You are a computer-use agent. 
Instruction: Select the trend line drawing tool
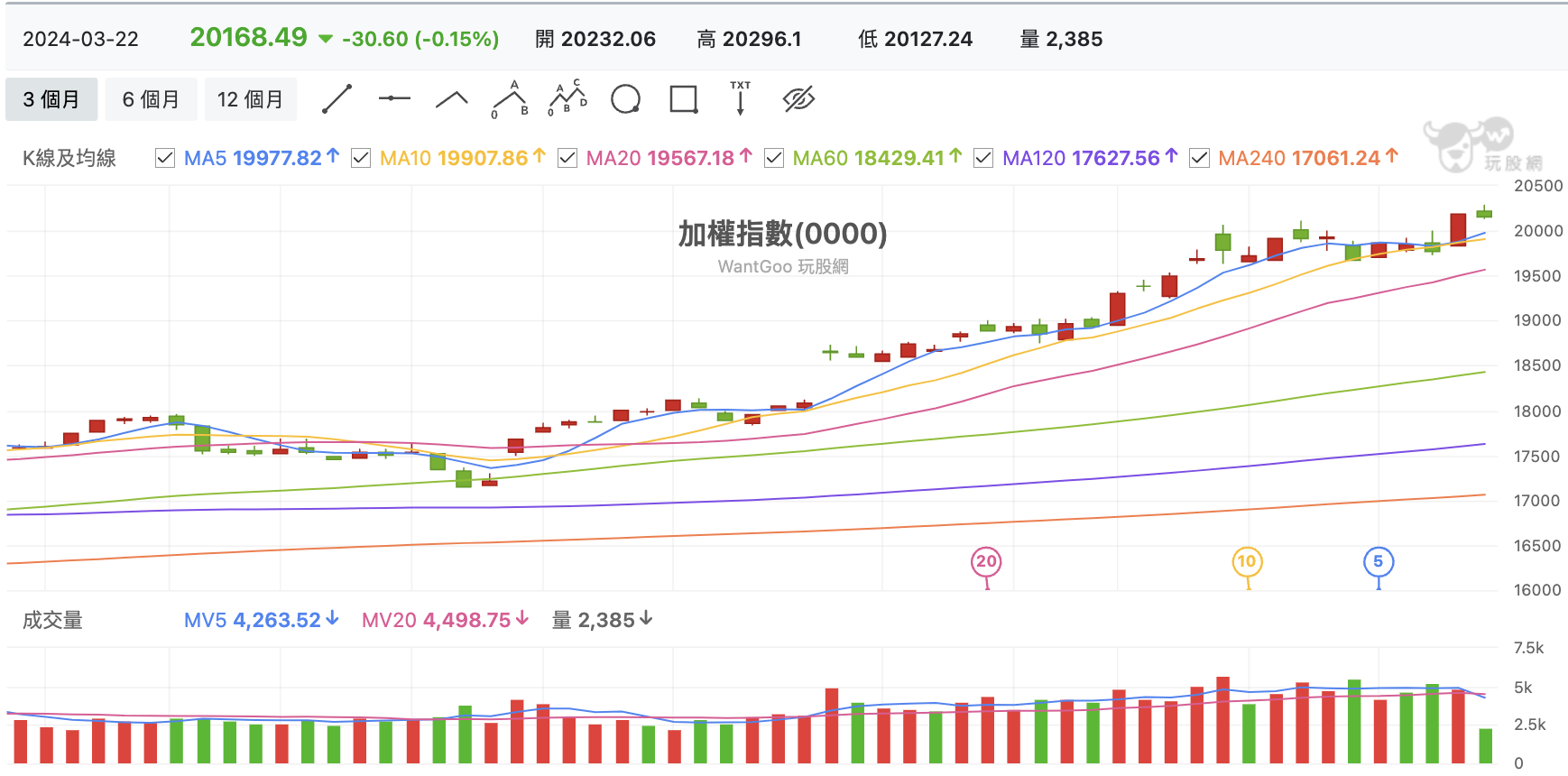pyautogui.click(x=337, y=98)
